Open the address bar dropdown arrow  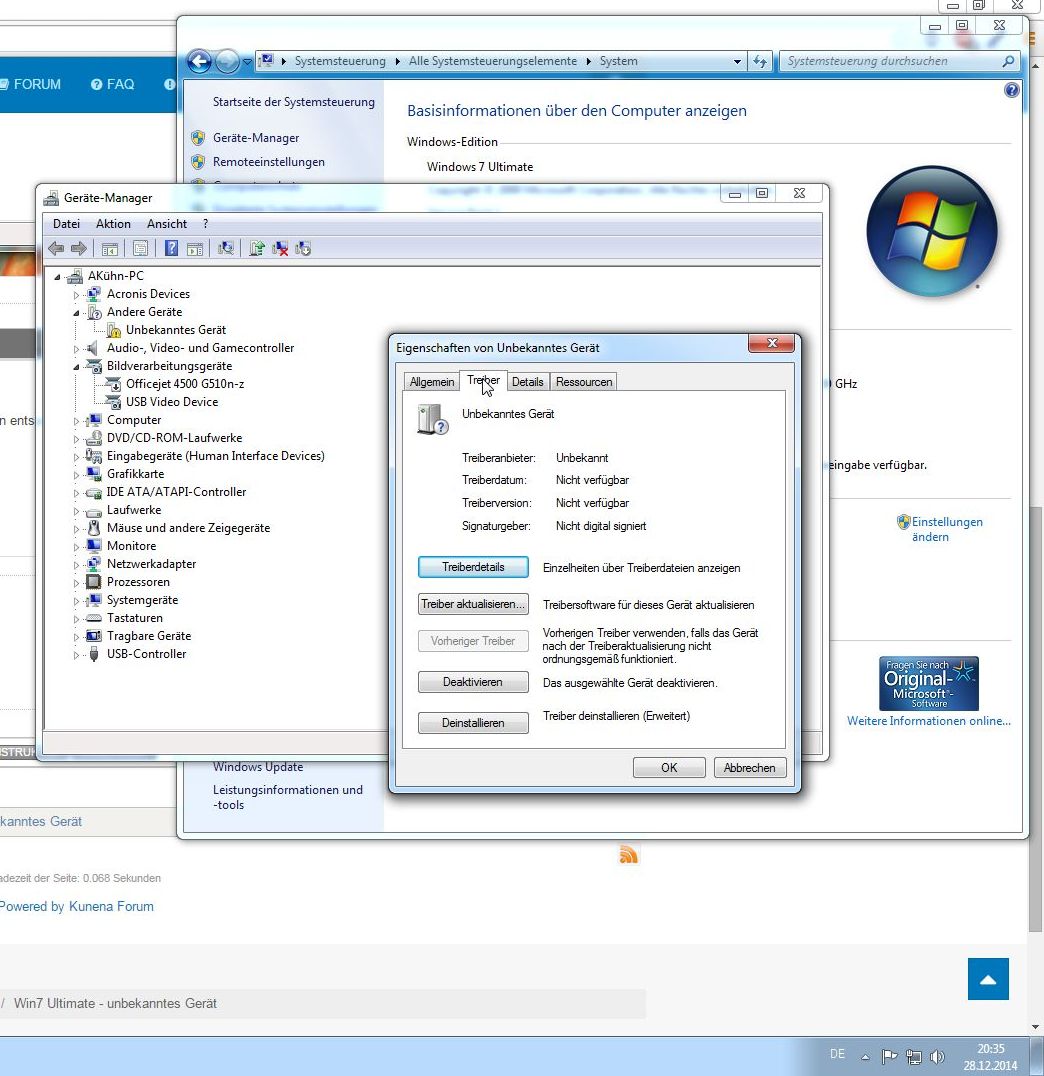coord(737,61)
